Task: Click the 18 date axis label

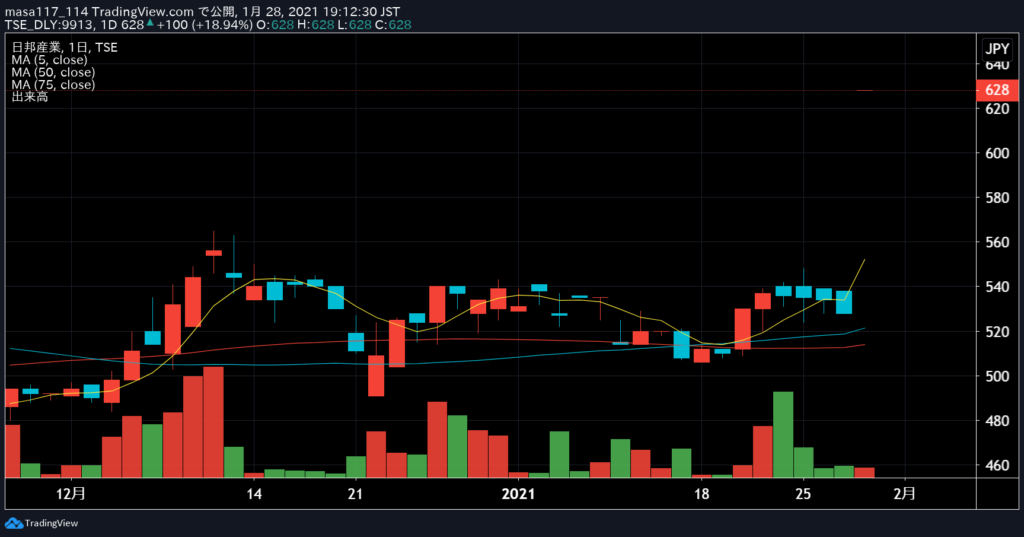Action: tap(701, 494)
